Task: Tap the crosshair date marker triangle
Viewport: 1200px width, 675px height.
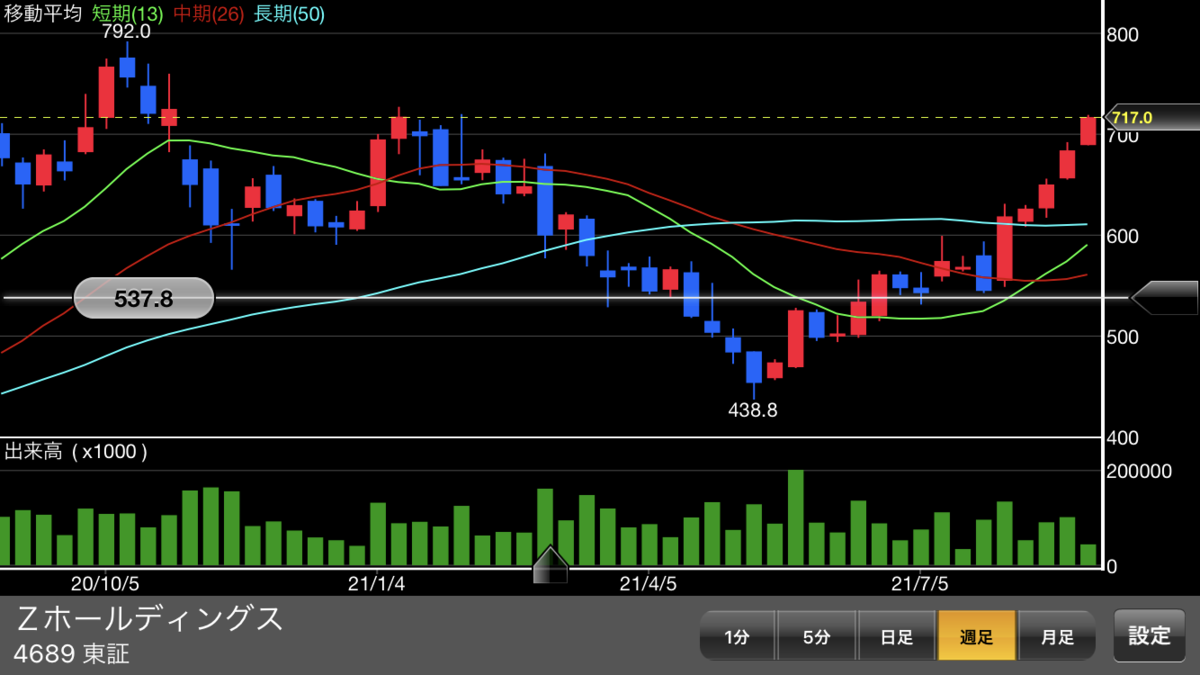Action: pyautogui.click(x=550, y=565)
